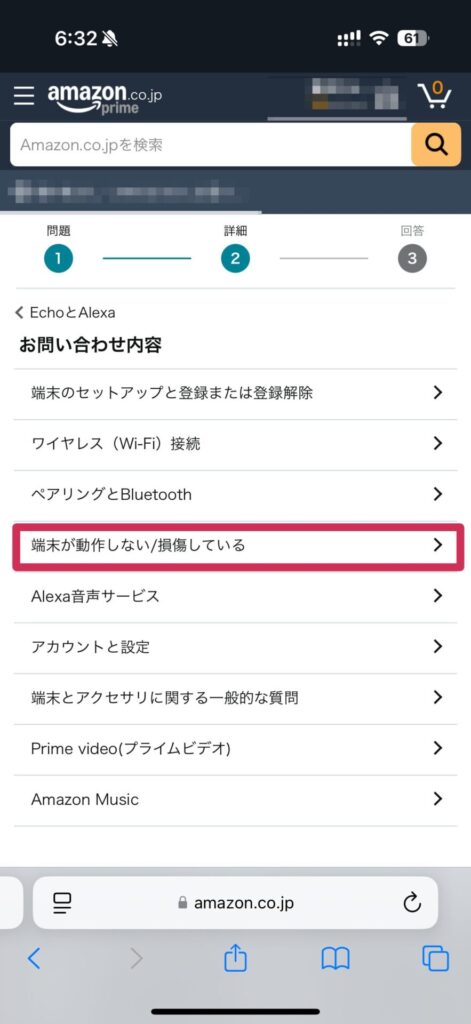Tap the amazon.co.jp address bar
Viewport: 471px width, 1024px height.
pos(235,903)
